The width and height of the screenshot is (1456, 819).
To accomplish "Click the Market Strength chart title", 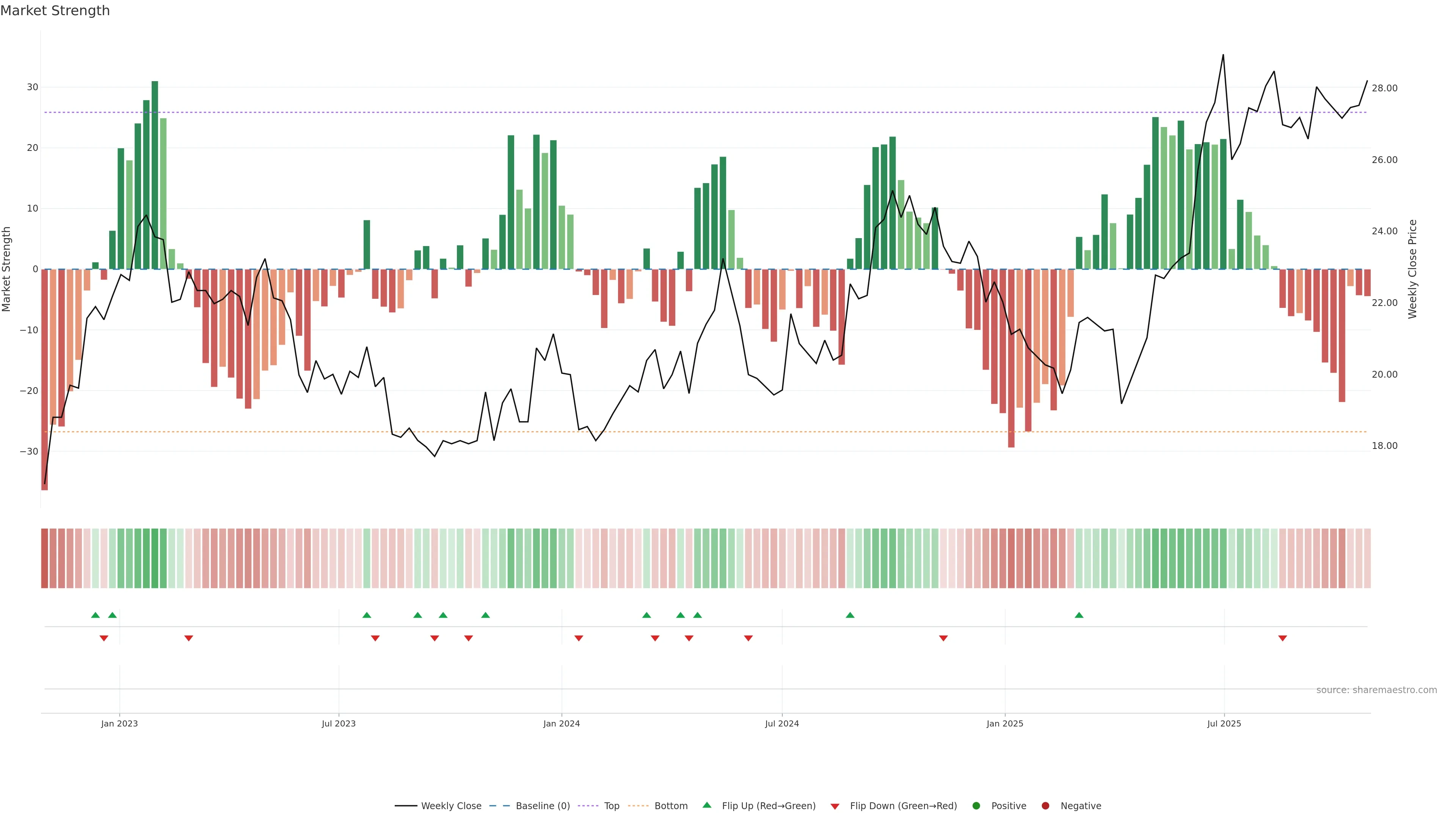I will [55, 11].
